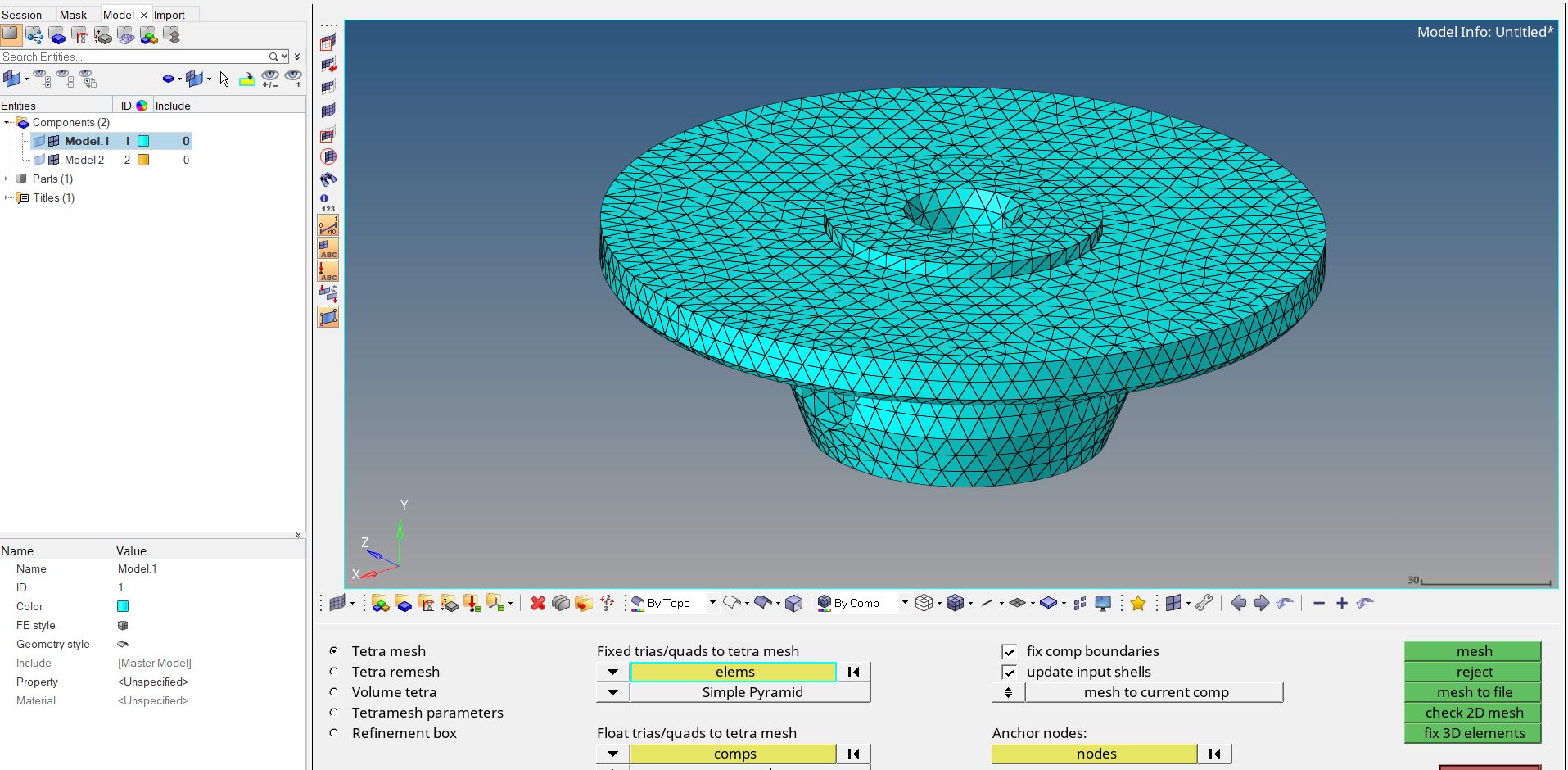Click the mesh button
Viewport: 1568px width, 770px height.
1473,650
